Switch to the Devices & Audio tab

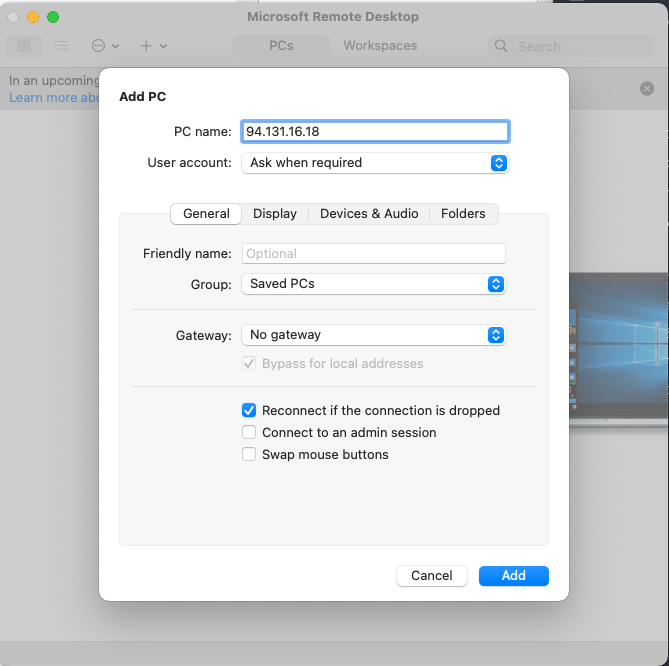(x=369, y=213)
